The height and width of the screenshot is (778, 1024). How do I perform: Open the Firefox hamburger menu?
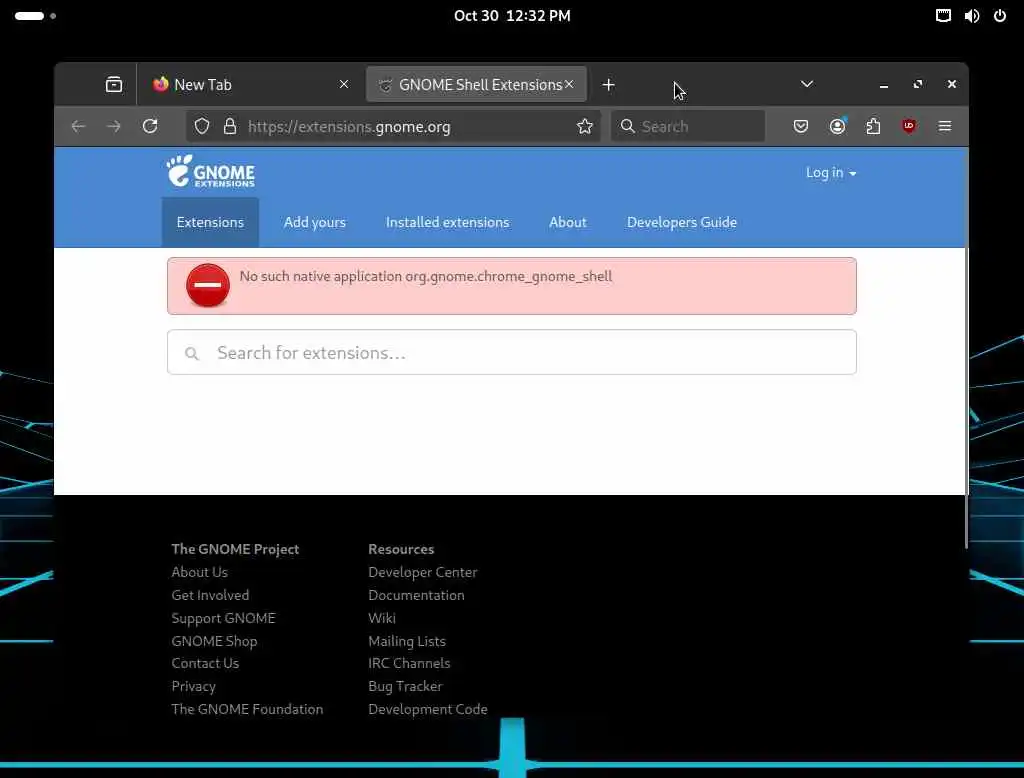(944, 126)
